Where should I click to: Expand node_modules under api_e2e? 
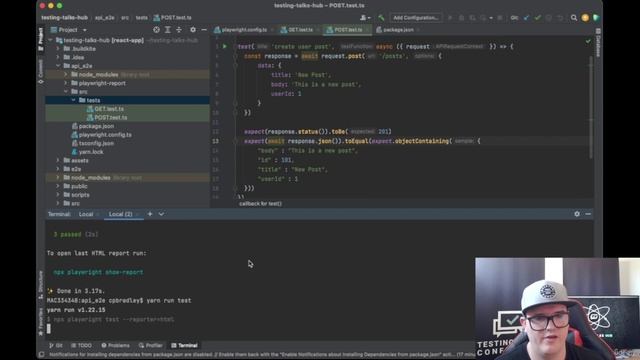(66, 75)
